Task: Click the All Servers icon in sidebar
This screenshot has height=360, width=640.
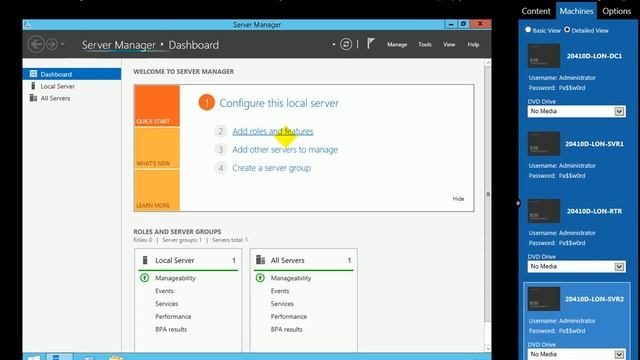Action: pos(33,98)
